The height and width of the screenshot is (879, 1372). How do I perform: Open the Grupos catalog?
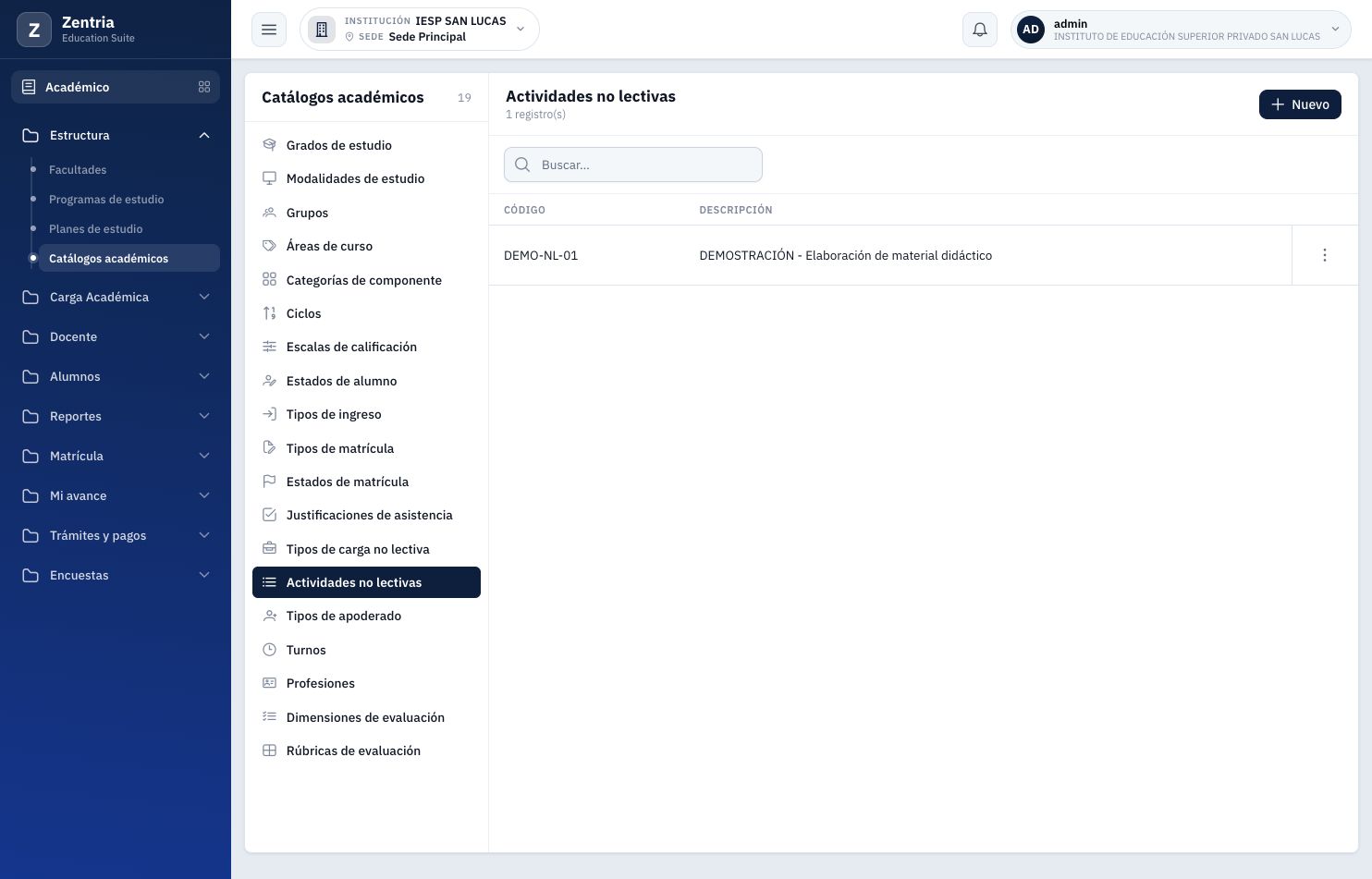[x=366, y=213]
